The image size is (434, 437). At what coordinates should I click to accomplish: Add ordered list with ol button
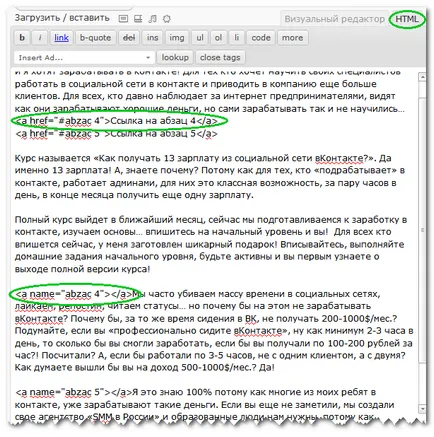click(x=218, y=38)
